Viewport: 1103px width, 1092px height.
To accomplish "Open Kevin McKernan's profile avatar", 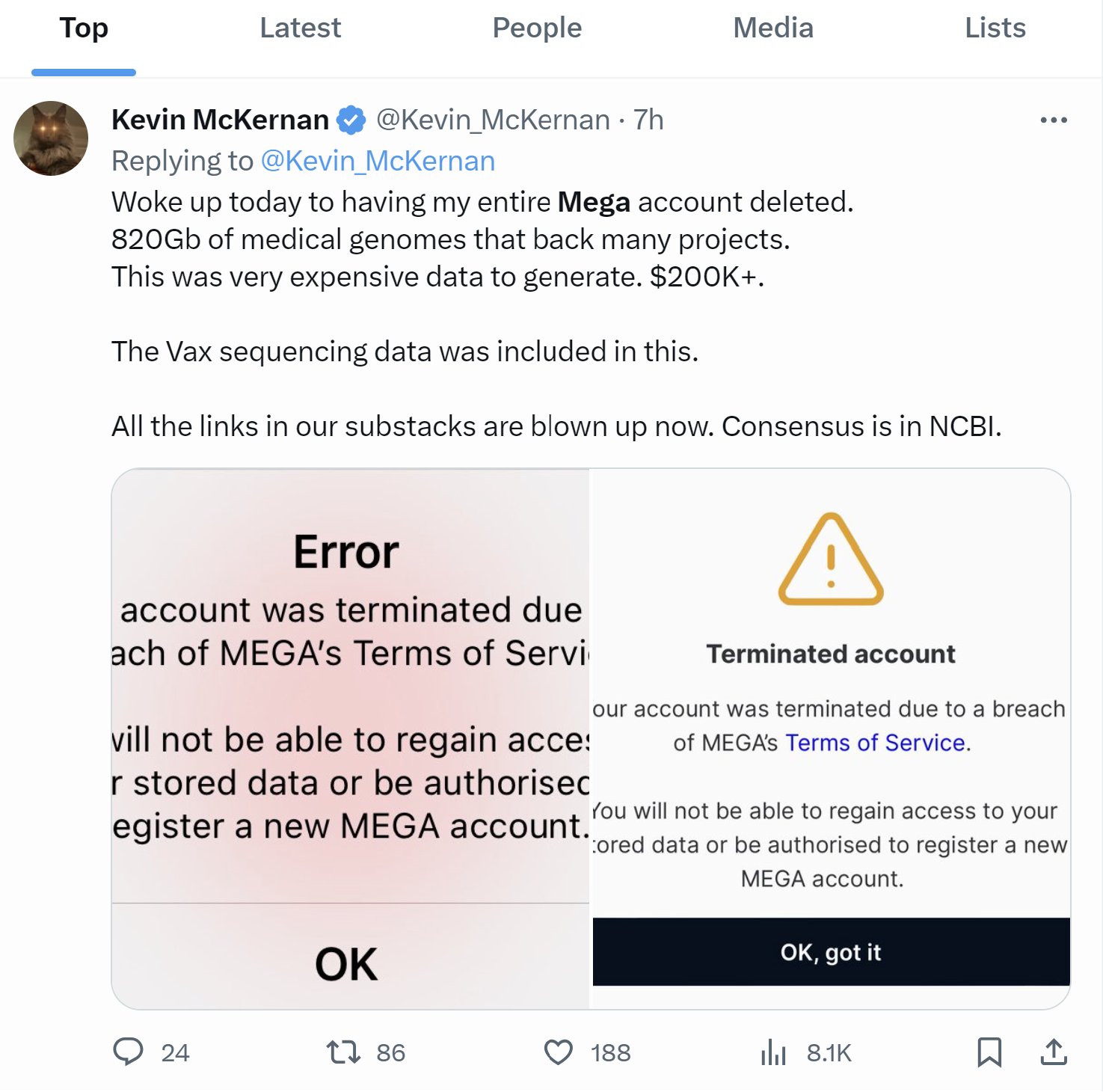I will coord(51,138).
